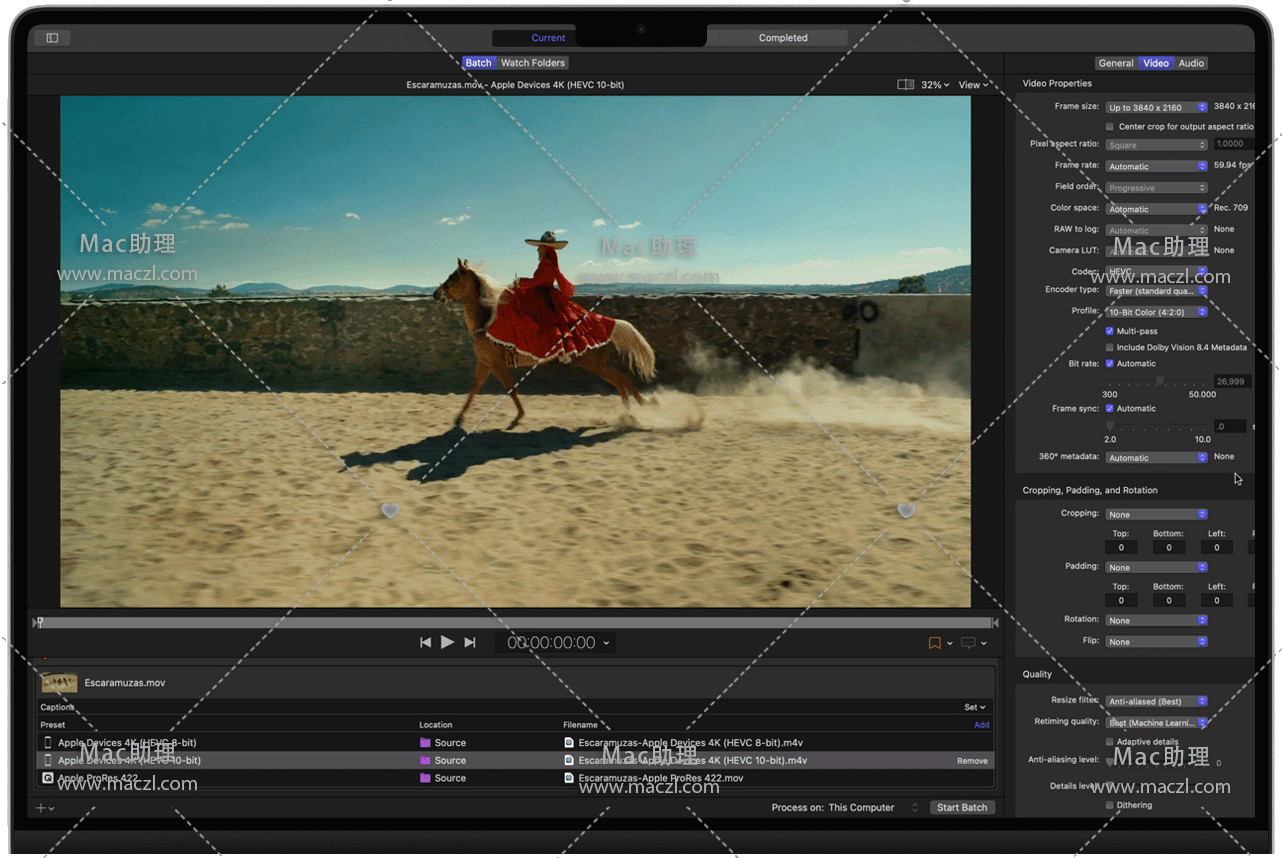Switch to the Completed tab
This screenshot has width=1282, height=858.
782,38
